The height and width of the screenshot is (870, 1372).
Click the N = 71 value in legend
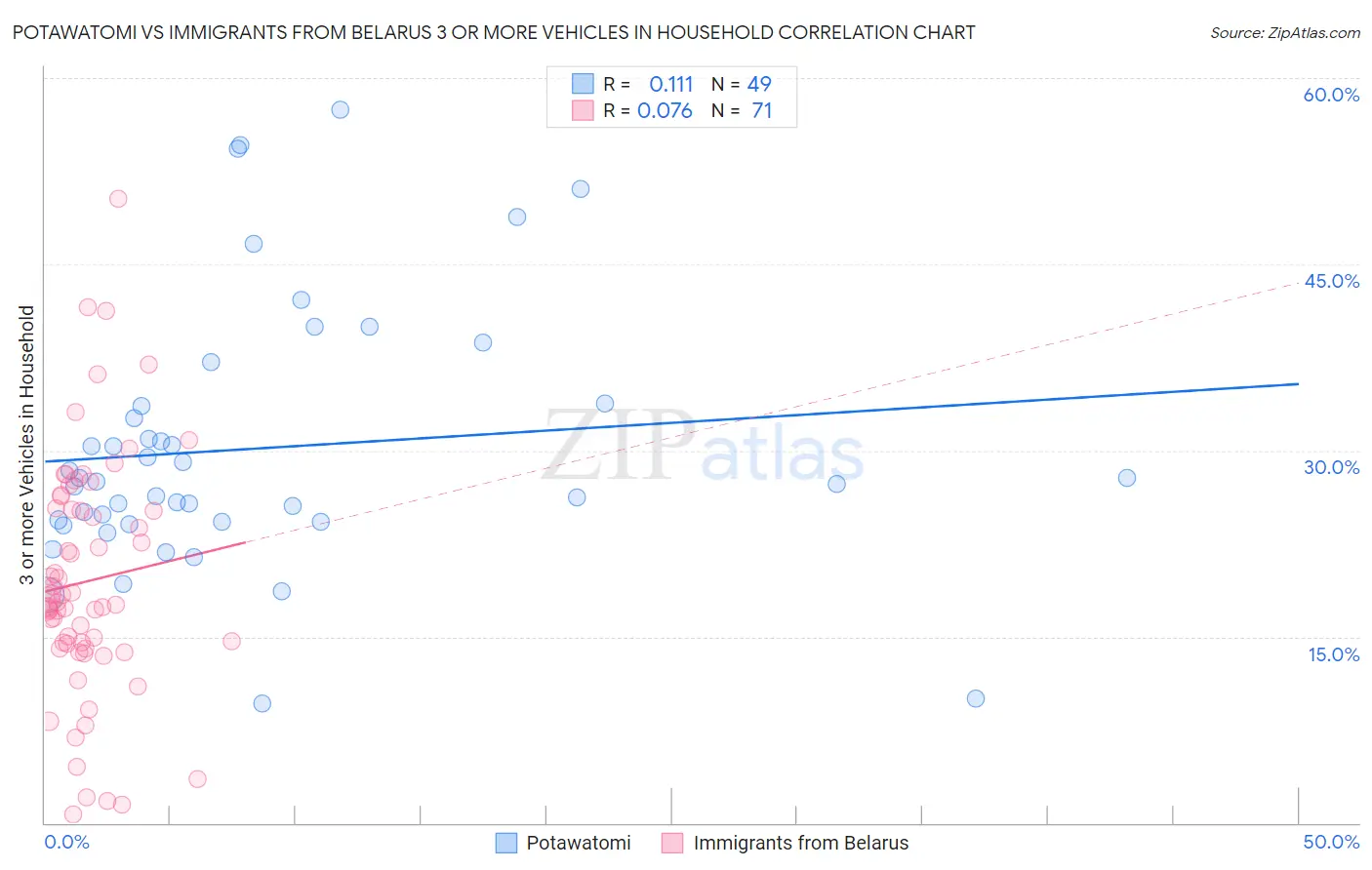(742, 110)
